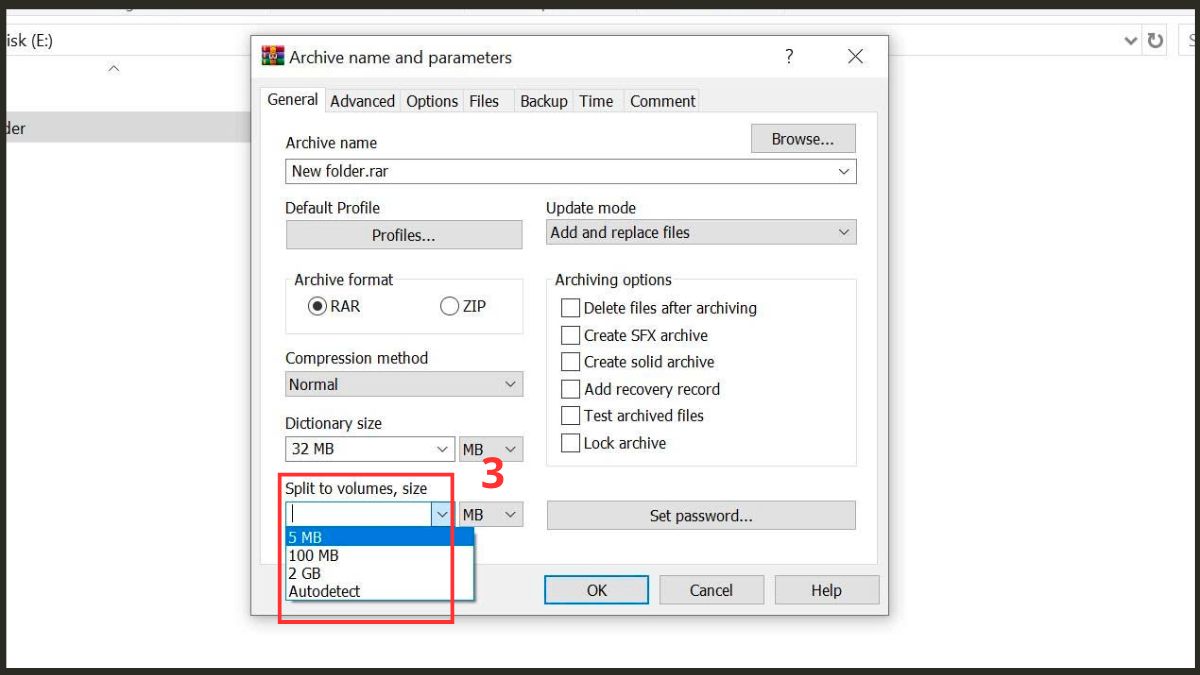The image size is (1200, 675).
Task: Choose 5 MB from the volume size list
Action: (380, 537)
